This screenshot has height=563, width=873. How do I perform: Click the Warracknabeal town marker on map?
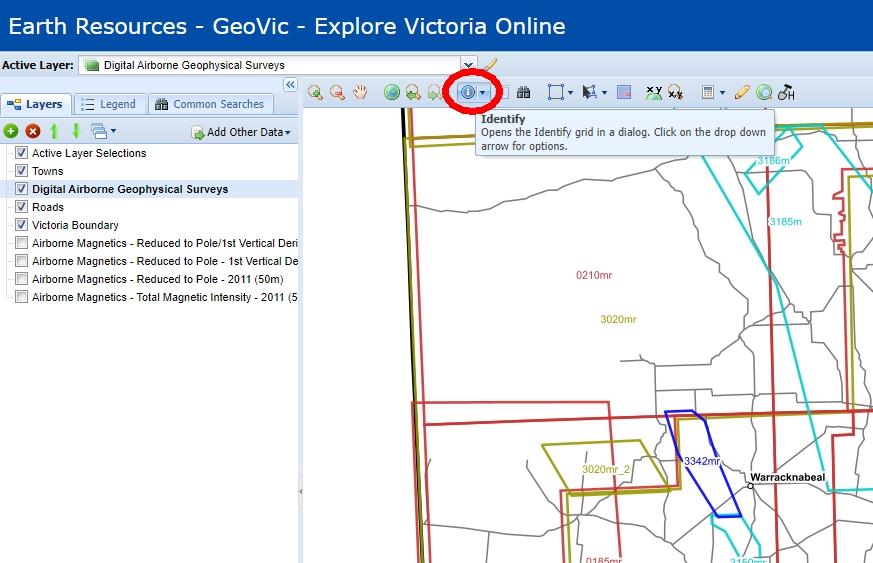(x=751, y=486)
